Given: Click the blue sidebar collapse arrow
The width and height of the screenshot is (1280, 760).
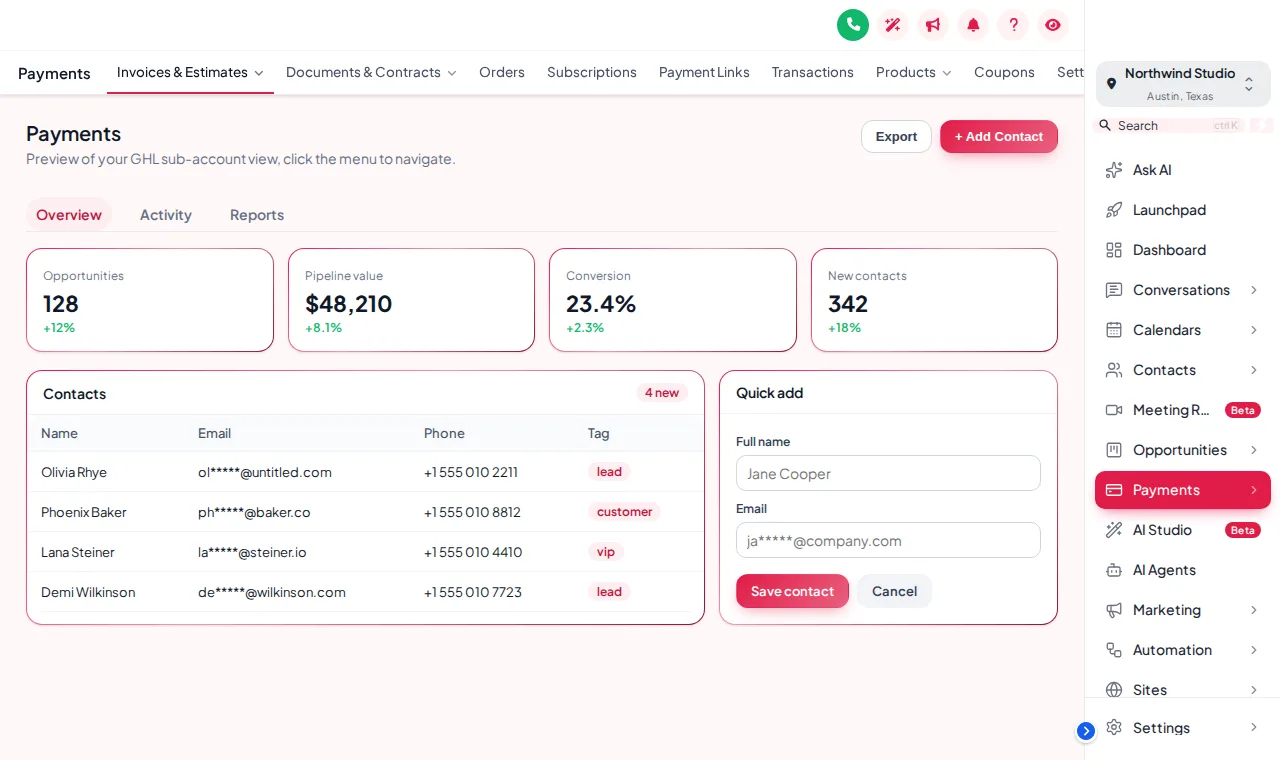Looking at the screenshot, I should point(1086,731).
